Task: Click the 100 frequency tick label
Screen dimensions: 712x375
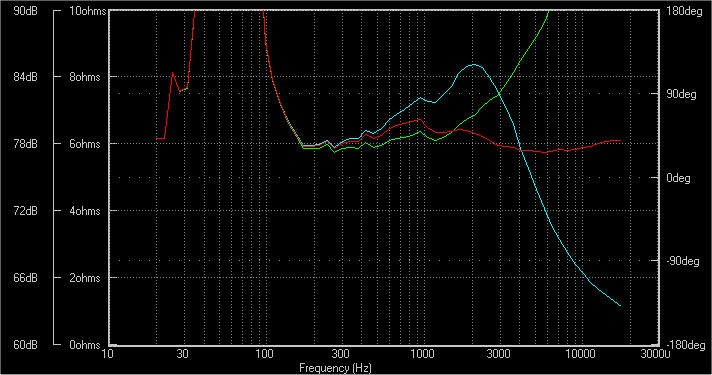Action: click(264, 354)
